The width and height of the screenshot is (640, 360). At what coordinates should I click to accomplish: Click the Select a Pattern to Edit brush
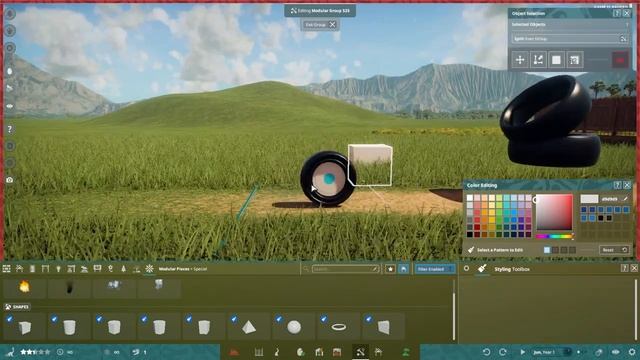tap(471, 250)
